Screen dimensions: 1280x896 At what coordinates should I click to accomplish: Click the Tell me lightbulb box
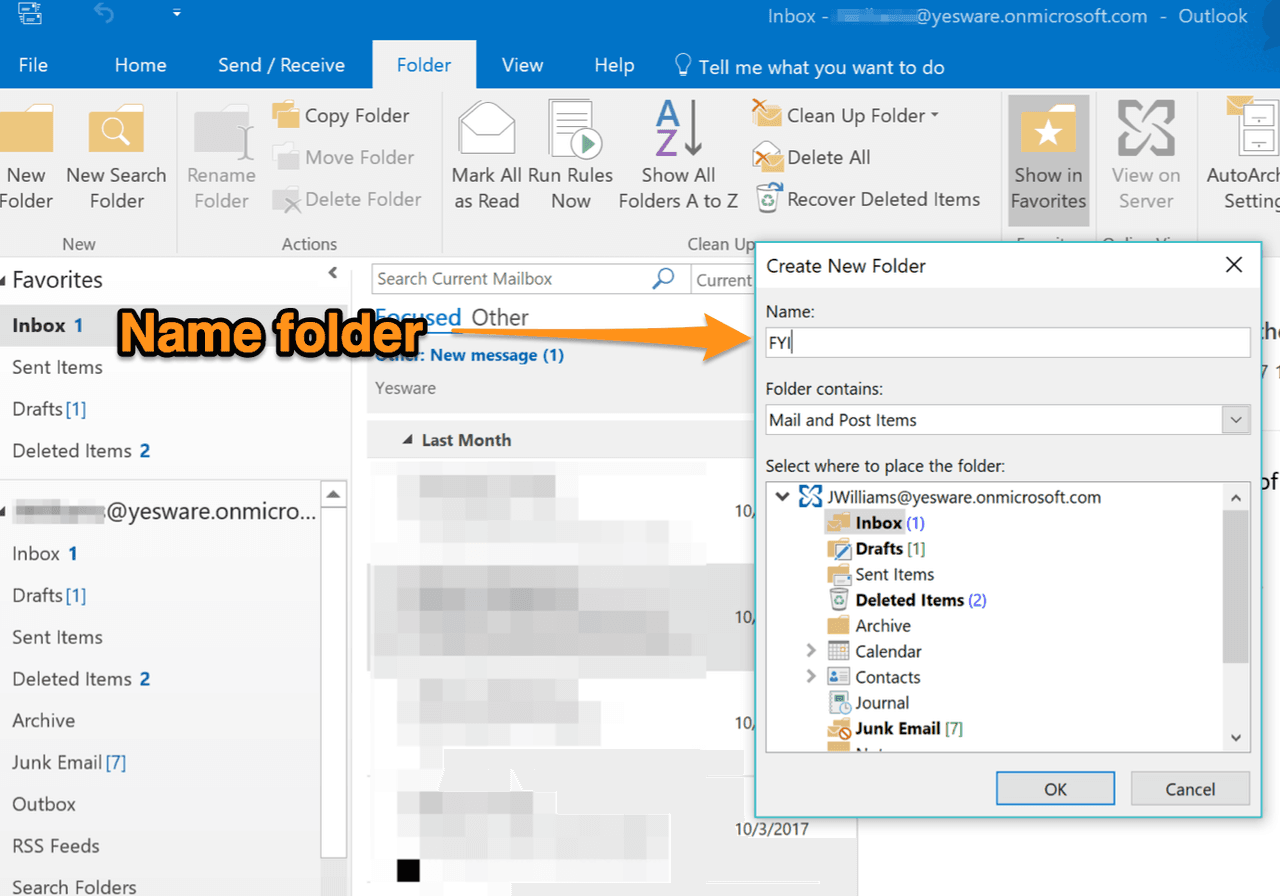click(x=809, y=67)
